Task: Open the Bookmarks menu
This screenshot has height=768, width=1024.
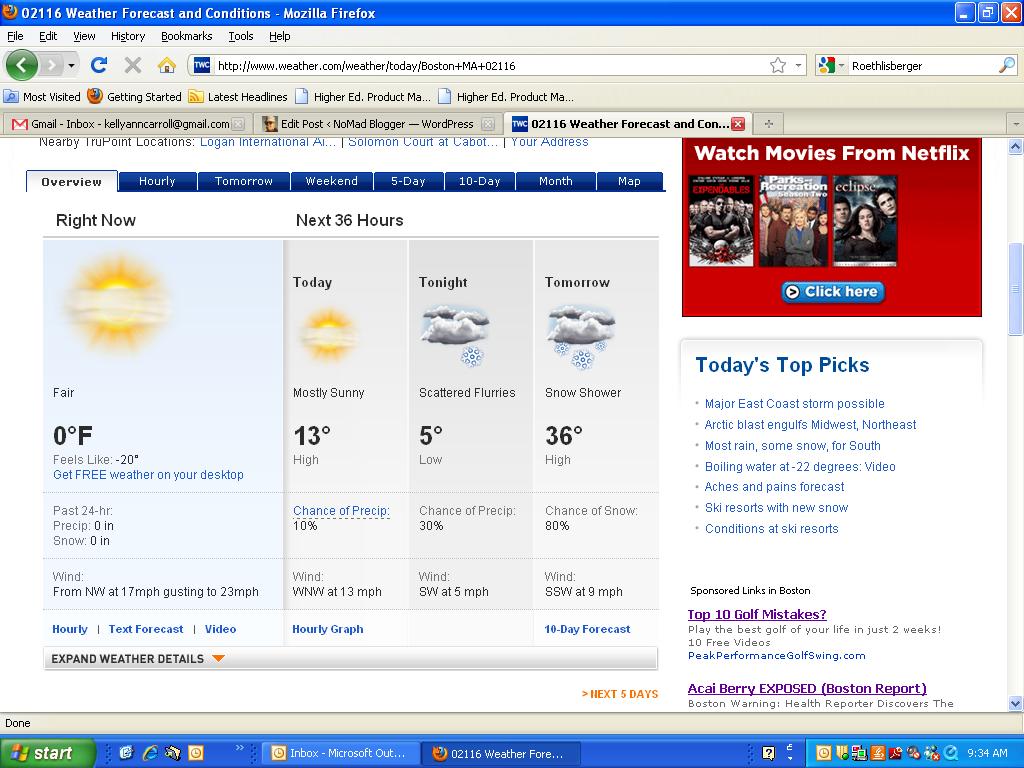Action: click(186, 36)
